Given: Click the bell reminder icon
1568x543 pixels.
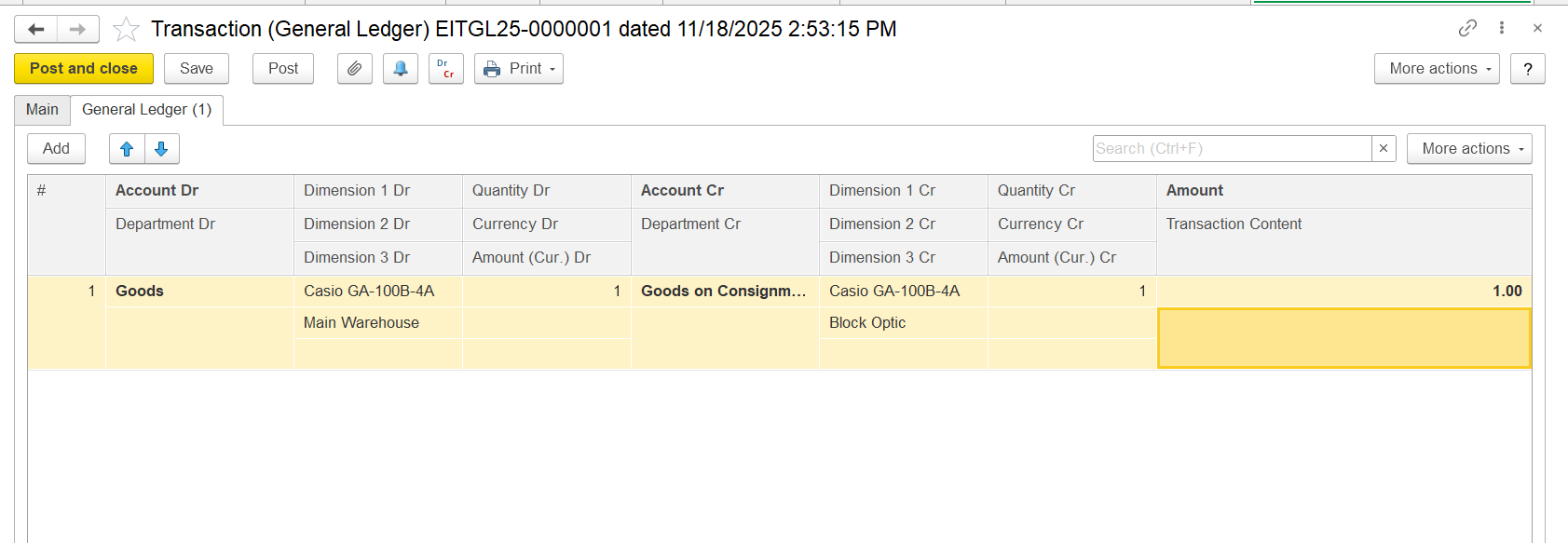Looking at the screenshot, I should coord(401,69).
